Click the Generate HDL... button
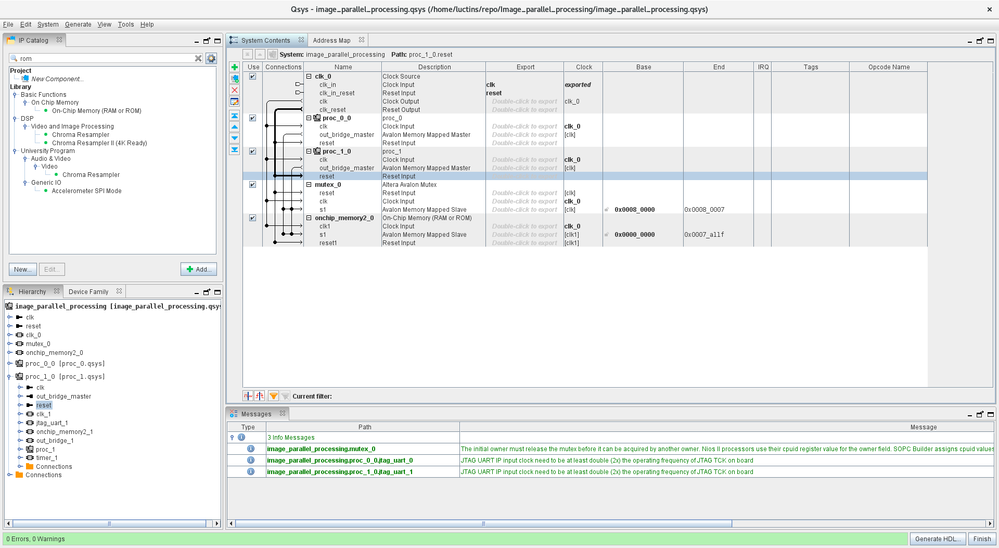 [938, 539]
